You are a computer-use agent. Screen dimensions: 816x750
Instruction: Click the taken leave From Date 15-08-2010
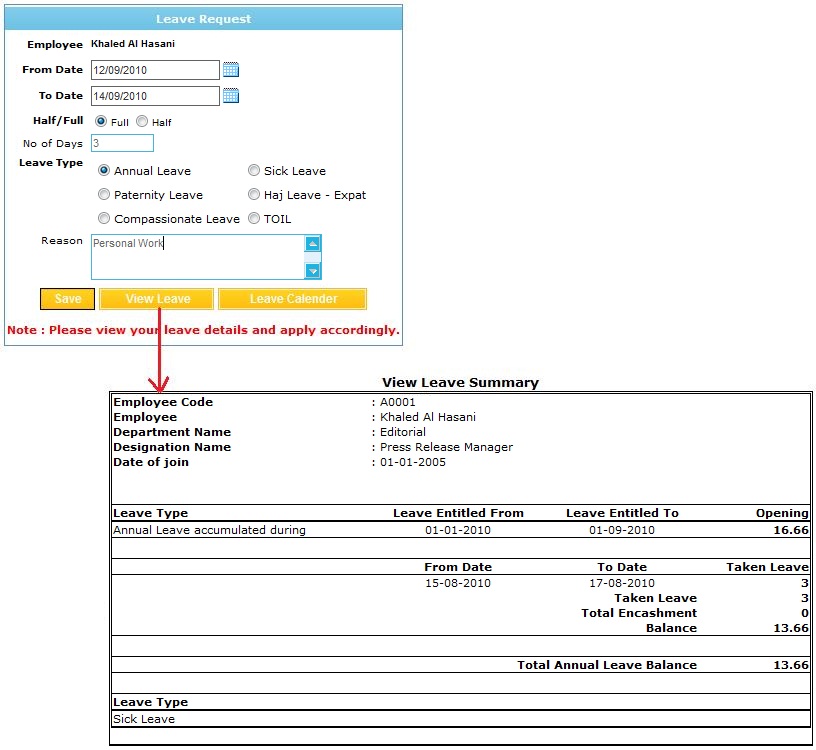click(458, 583)
